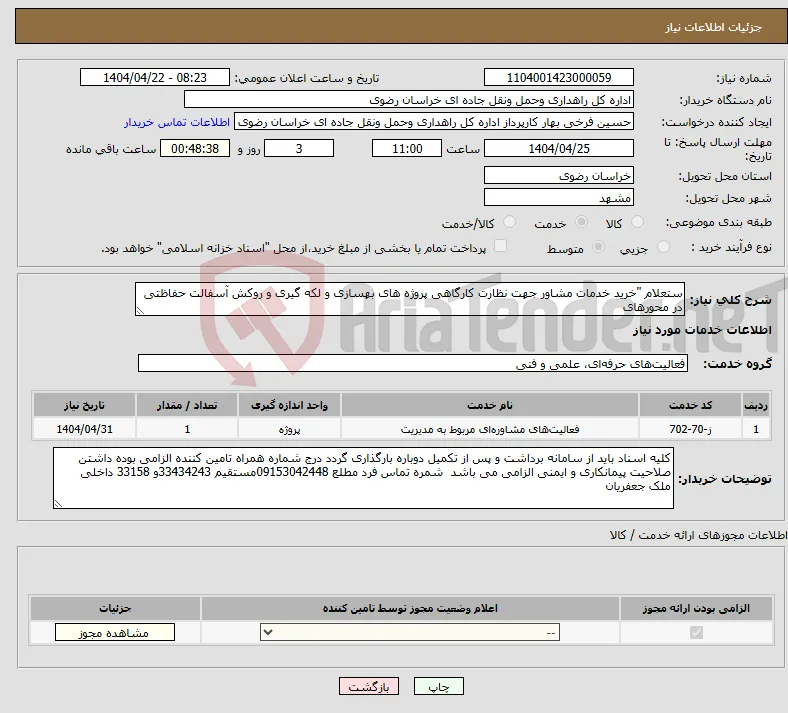
Task: Click the remaining days field 3
Action: click(x=299, y=148)
